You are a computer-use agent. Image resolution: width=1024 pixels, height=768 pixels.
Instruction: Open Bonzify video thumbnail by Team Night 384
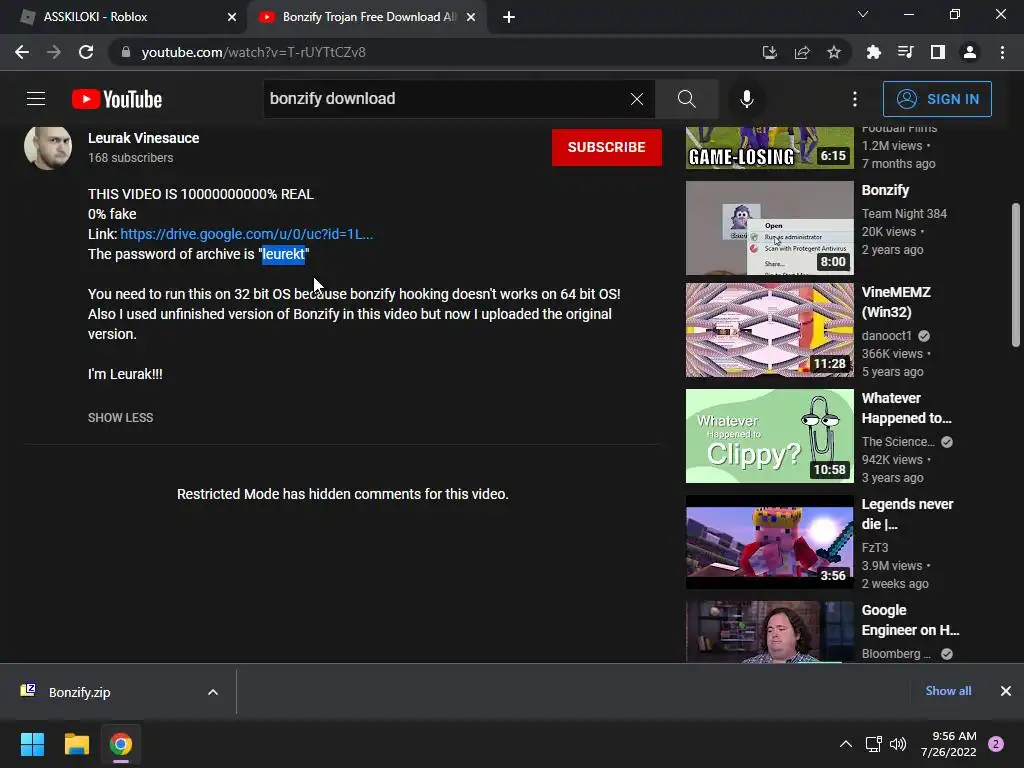769,228
